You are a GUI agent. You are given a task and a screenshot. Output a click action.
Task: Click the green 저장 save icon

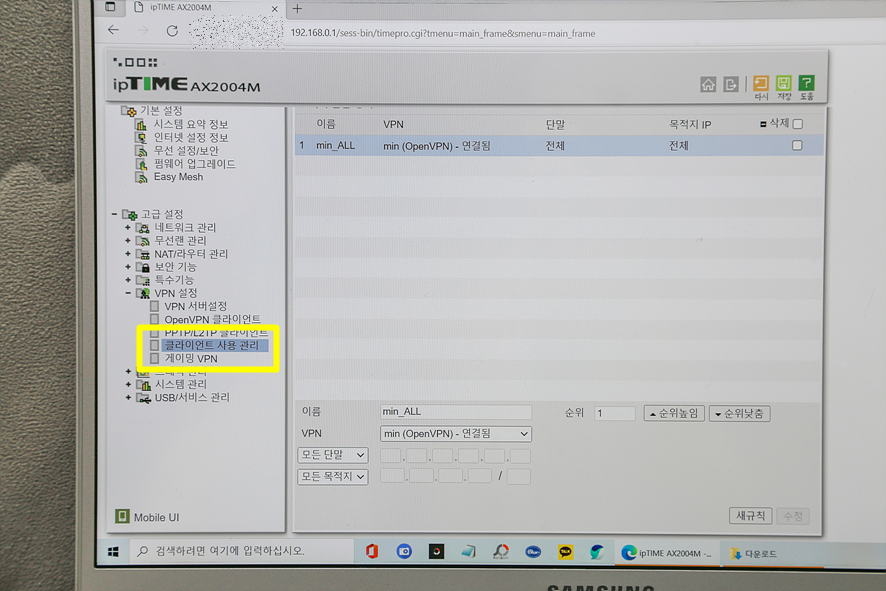[x=784, y=83]
